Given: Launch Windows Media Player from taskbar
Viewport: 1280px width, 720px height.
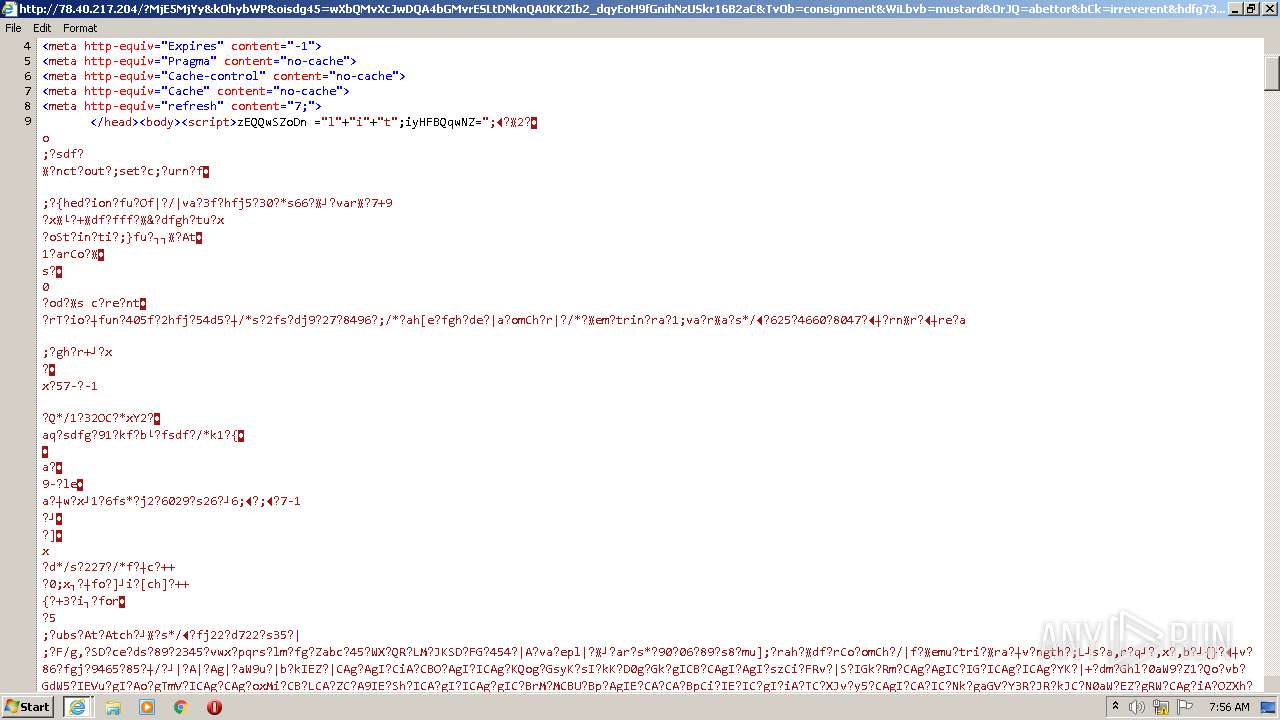Looking at the screenshot, I should tap(147, 707).
